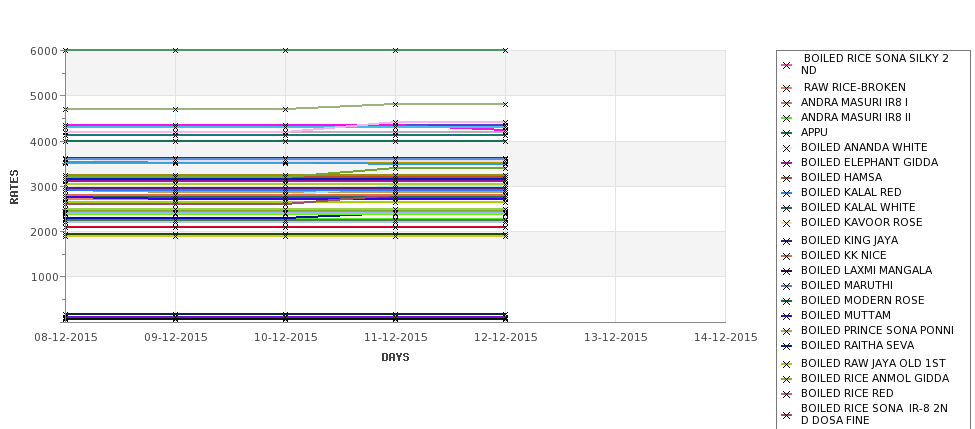This screenshot has width=975, height=429.
Task: Click the BOILED KALAL RED legend marker
Action: click(787, 193)
